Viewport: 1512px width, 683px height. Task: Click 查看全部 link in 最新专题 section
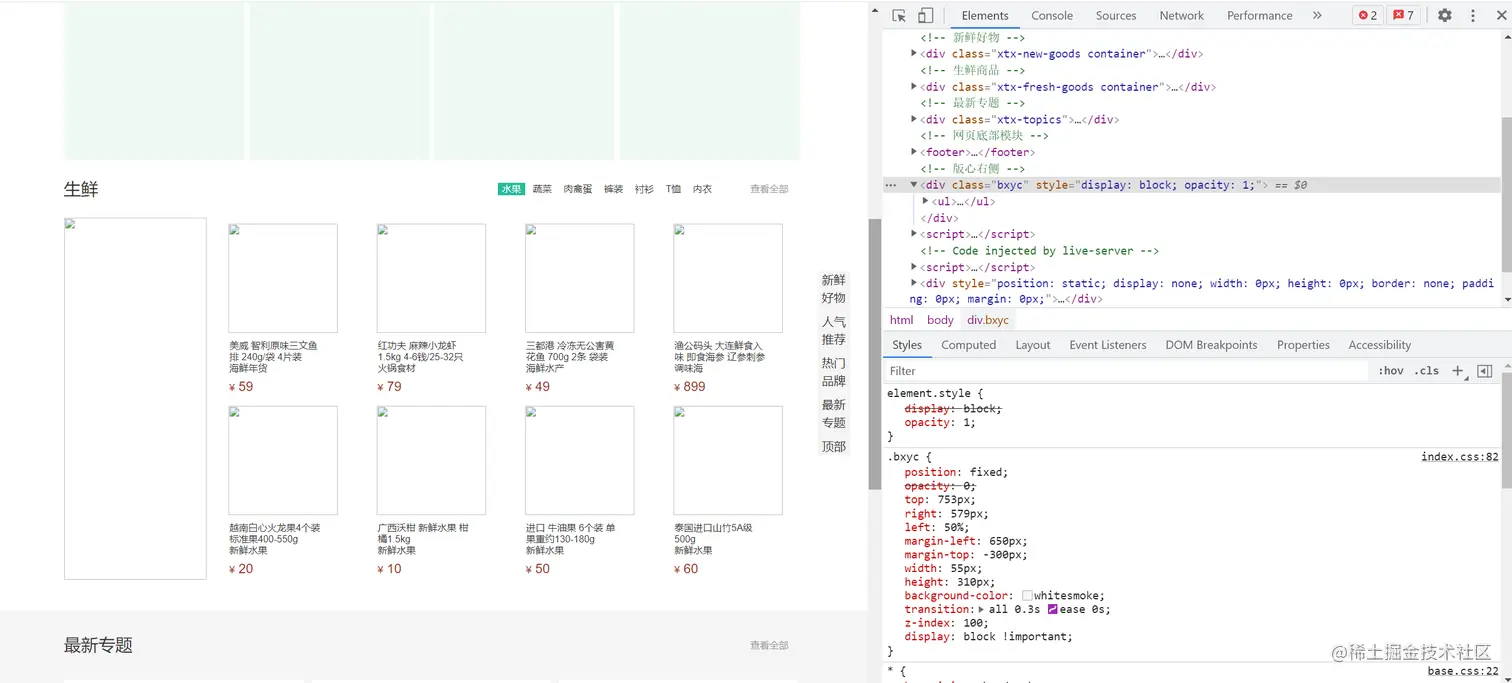[x=769, y=645]
